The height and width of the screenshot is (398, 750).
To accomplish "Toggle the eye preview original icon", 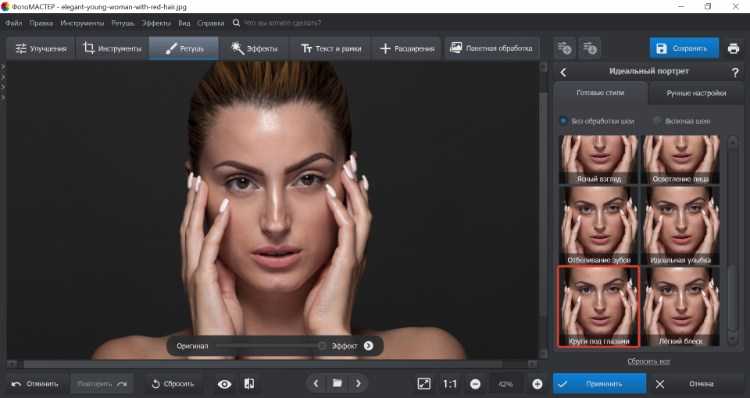I will (x=224, y=384).
